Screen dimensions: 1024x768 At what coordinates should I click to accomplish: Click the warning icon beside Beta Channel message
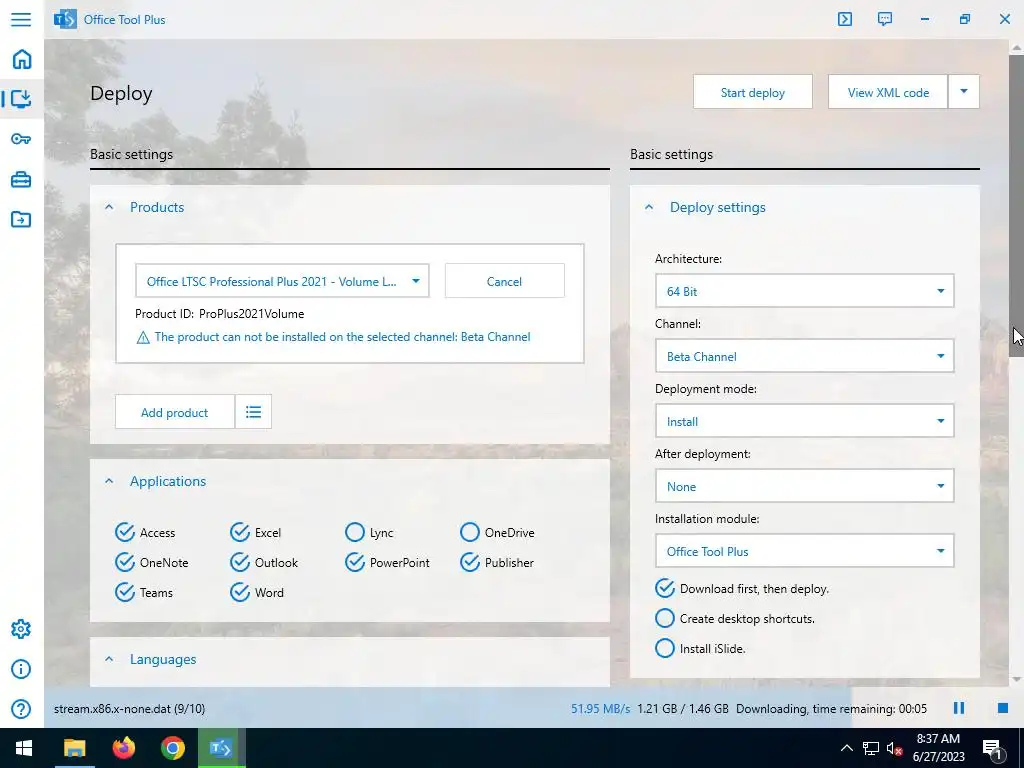click(x=142, y=338)
